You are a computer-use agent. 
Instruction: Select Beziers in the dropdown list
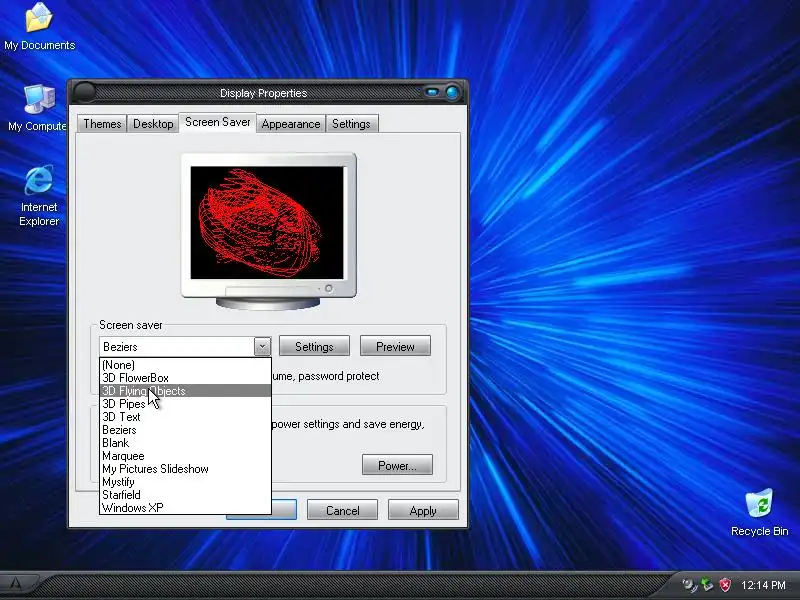click(185, 430)
